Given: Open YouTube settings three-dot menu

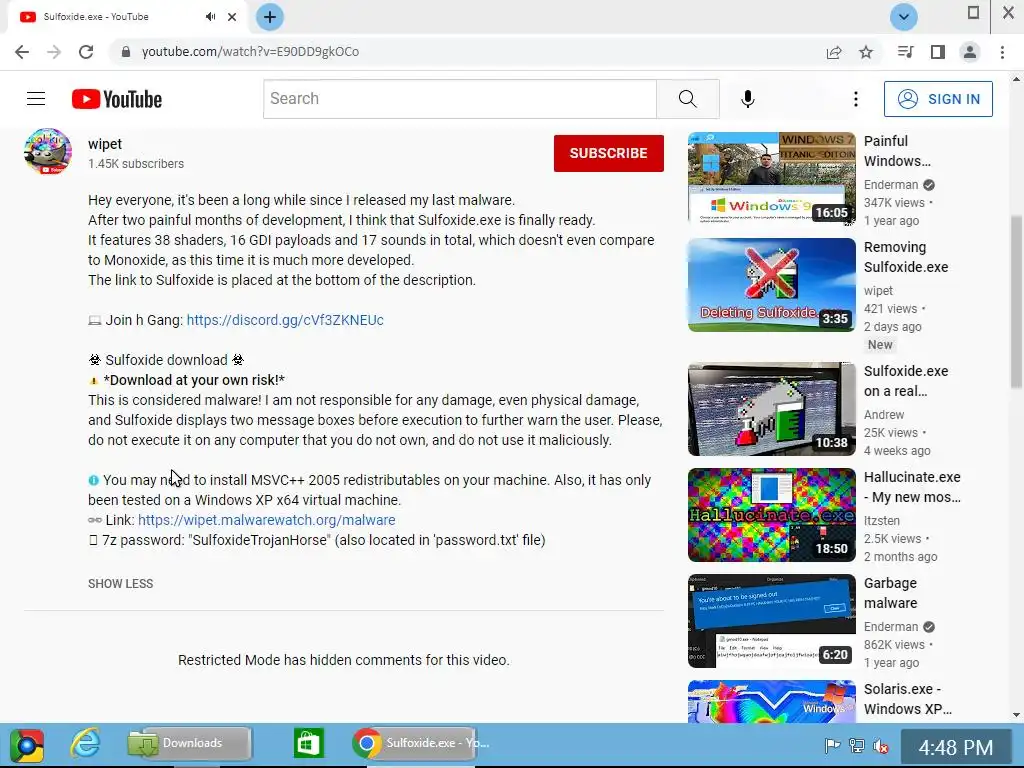Looking at the screenshot, I should click(856, 99).
